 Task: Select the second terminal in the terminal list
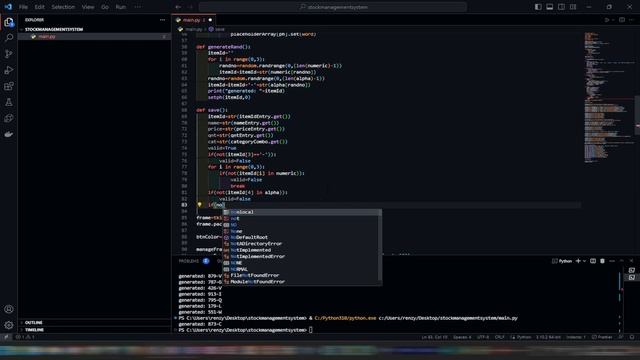631,277
